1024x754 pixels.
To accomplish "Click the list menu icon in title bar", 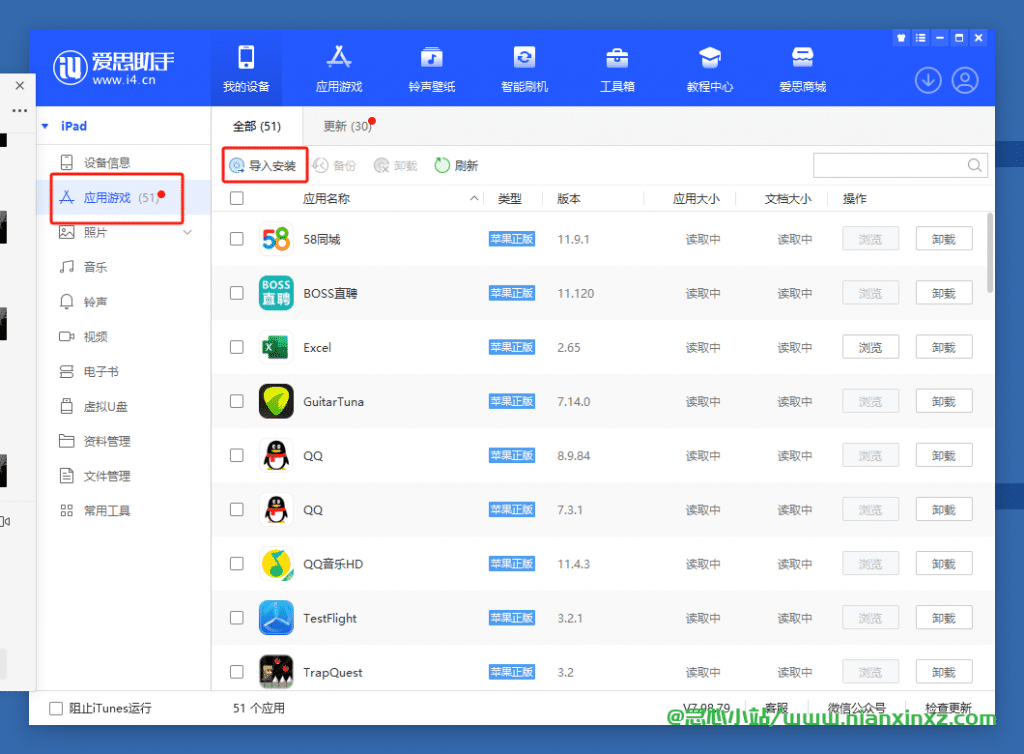I will point(920,38).
